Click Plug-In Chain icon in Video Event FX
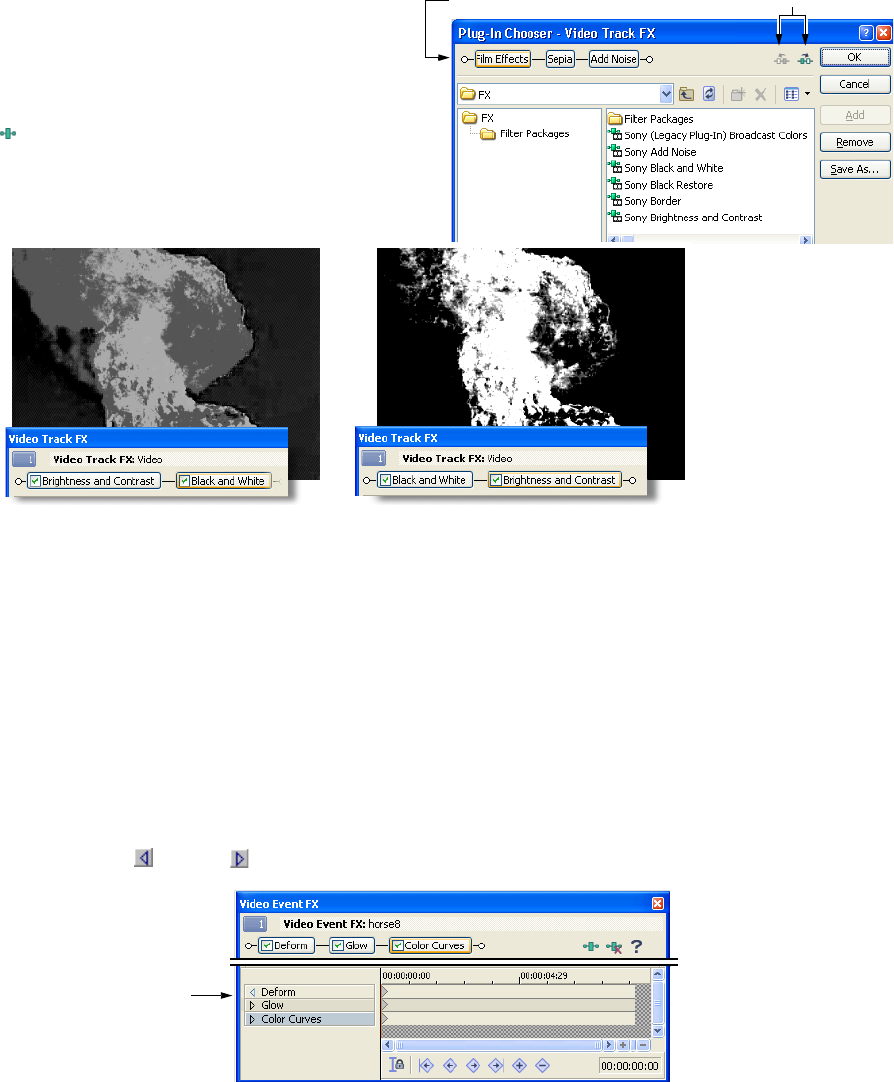 click(590, 946)
